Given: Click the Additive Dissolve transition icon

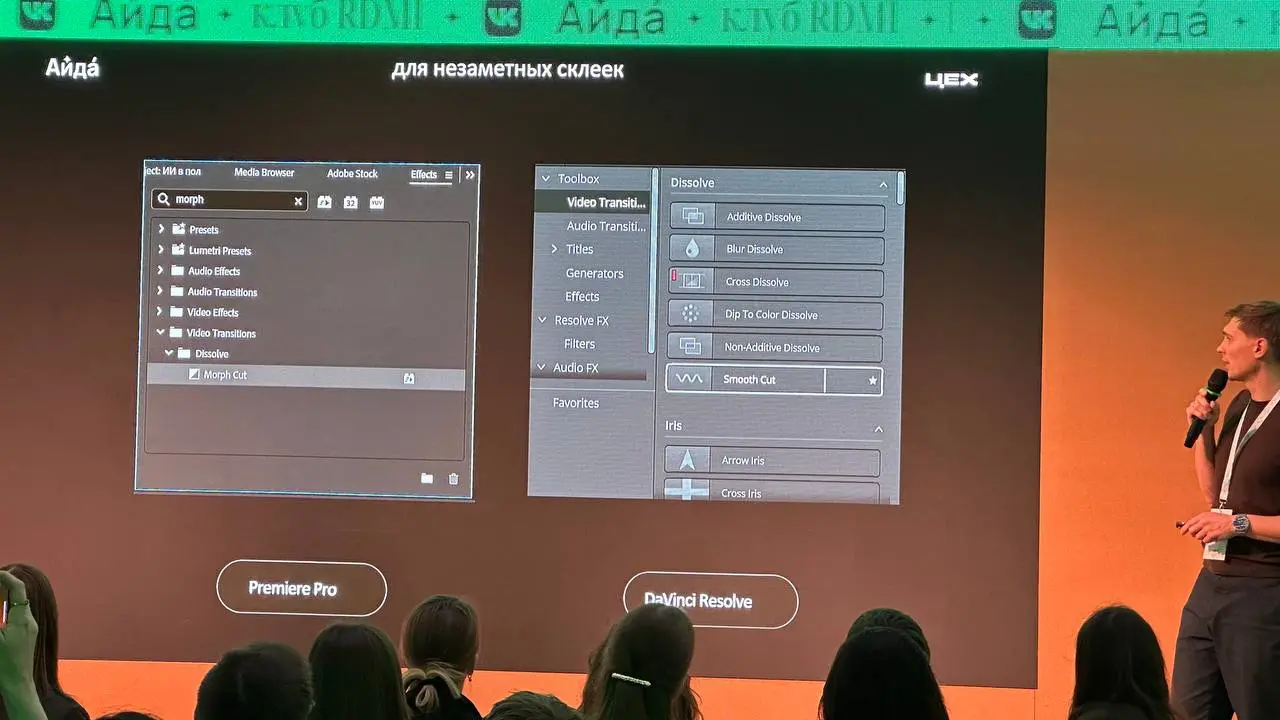Looking at the screenshot, I should (692, 217).
